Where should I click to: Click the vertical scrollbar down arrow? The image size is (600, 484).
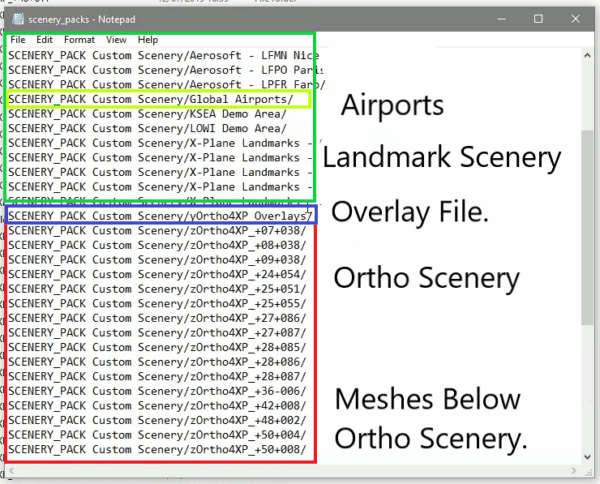587,457
